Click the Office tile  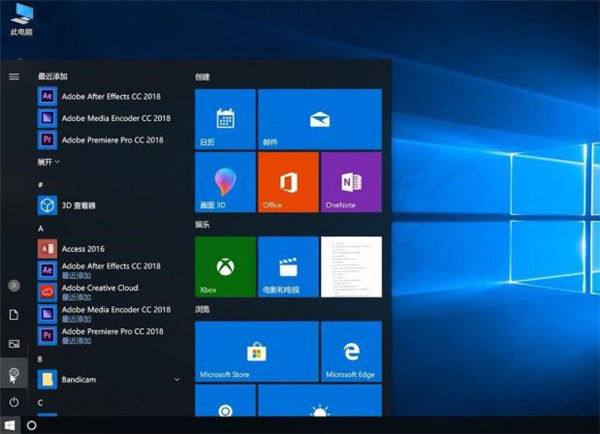288,182
